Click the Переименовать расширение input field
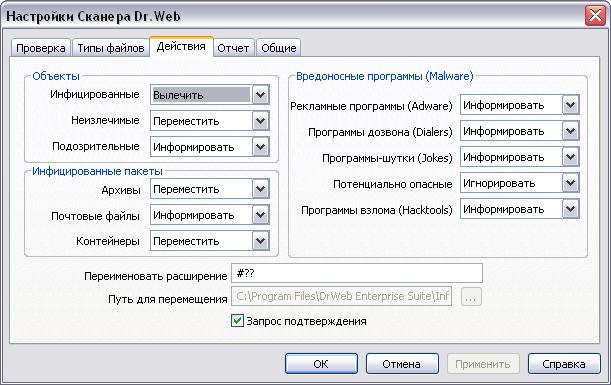This screenshot has width=611, height=385. coord(357,273)
